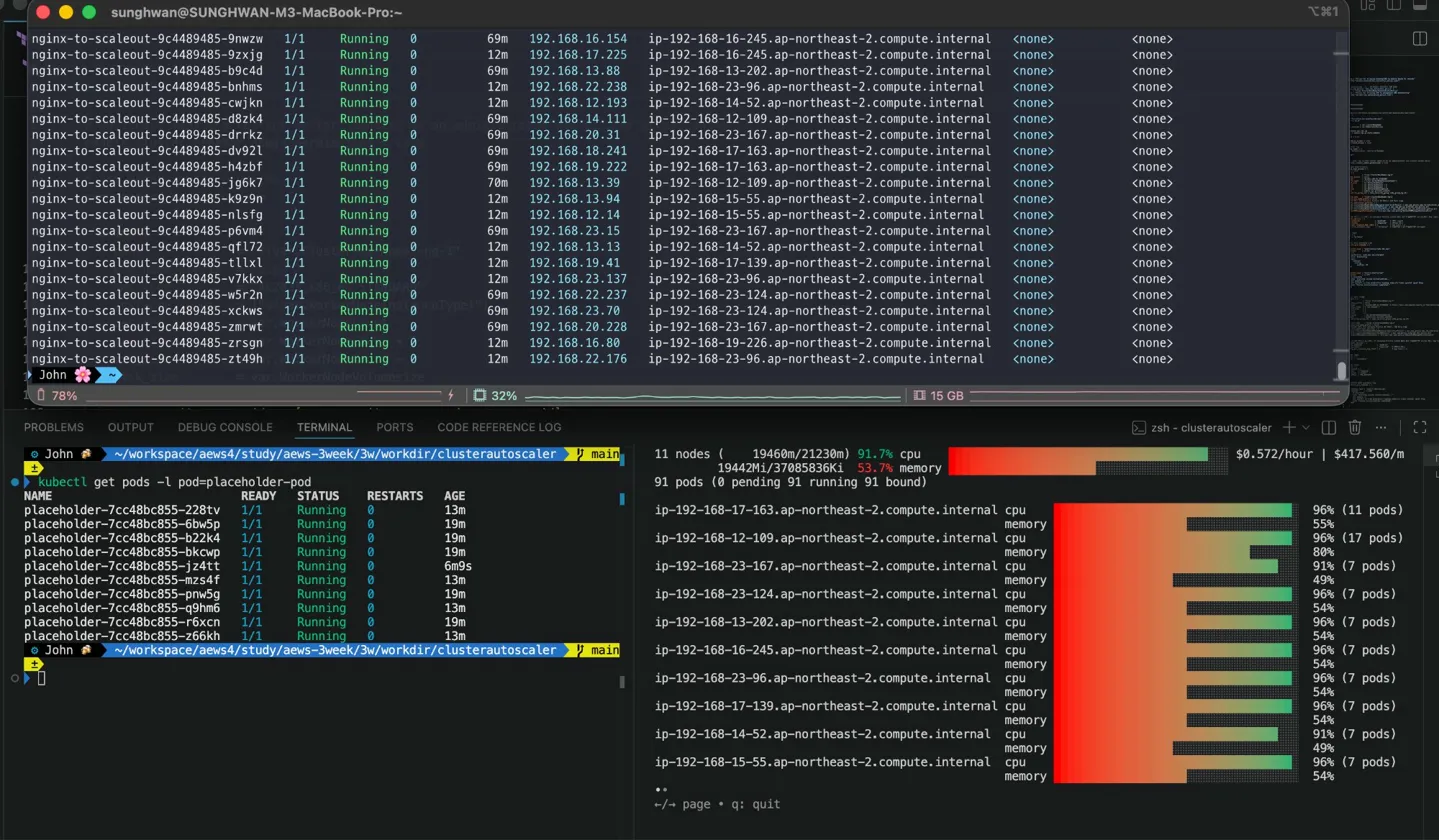The width and height of the screenshot is (1439, 840).
Task: Click node name ip-192-168-12-109 in eks-node-viewer
Action: 825,538
